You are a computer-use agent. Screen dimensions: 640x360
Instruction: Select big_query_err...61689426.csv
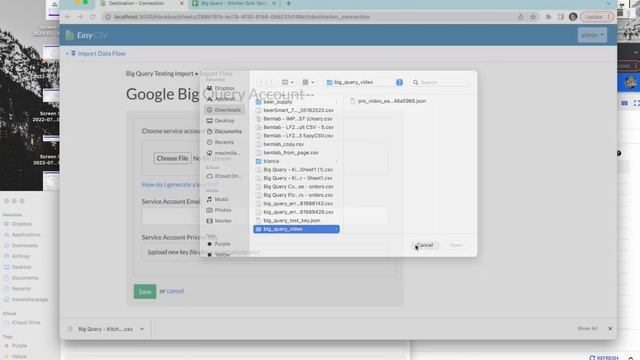(296, 212)
